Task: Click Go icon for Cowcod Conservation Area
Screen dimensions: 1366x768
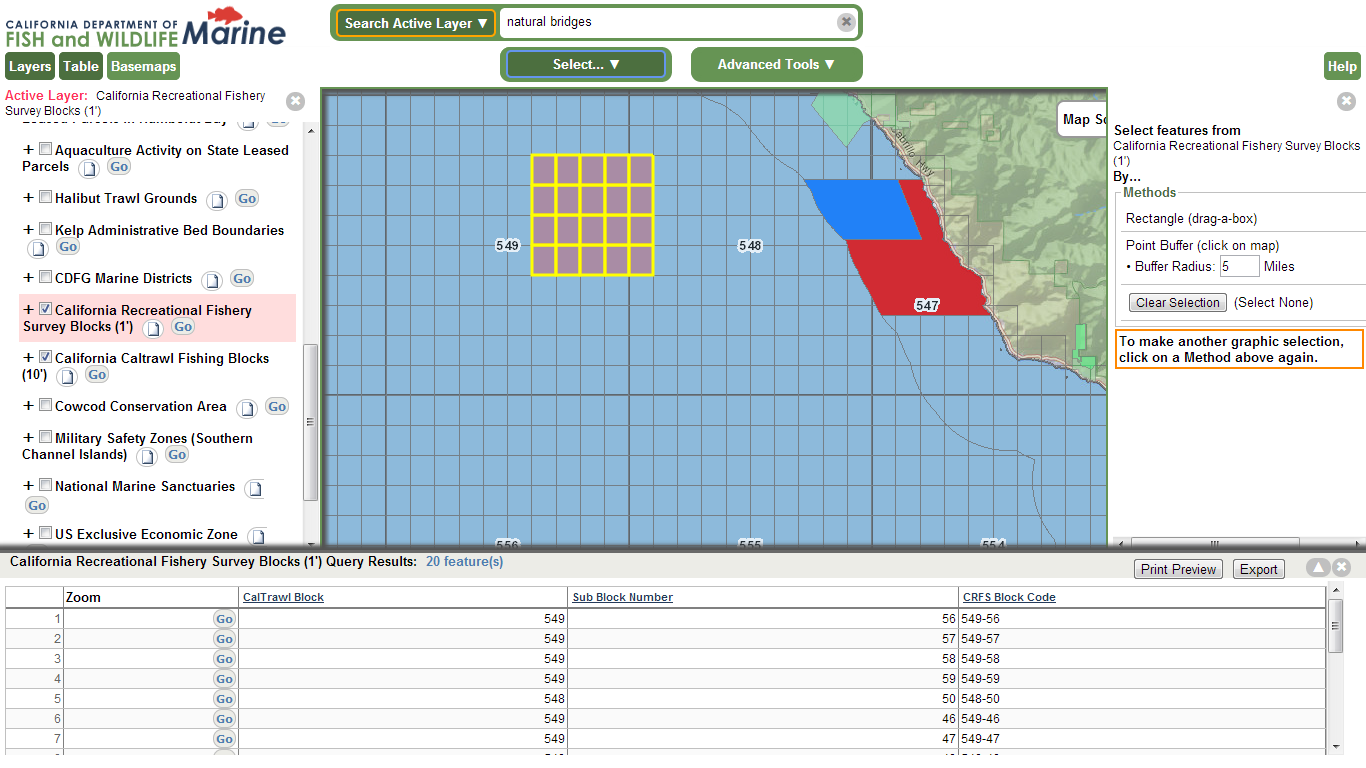Action: pos(277,407)
